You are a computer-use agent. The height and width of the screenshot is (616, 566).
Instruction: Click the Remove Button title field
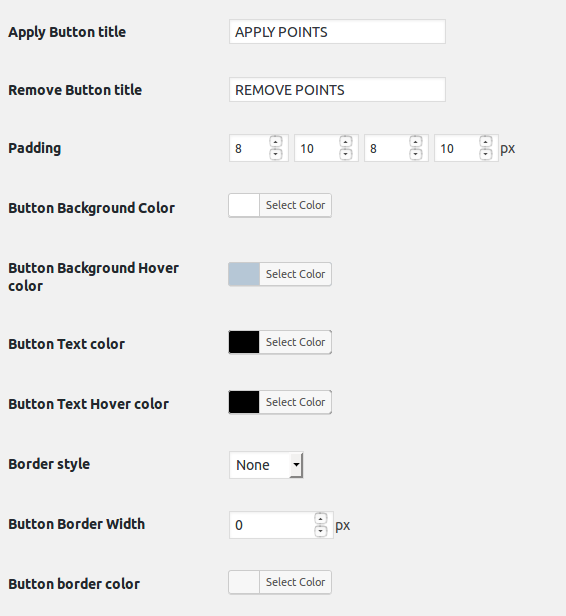(x=337, y=90)
